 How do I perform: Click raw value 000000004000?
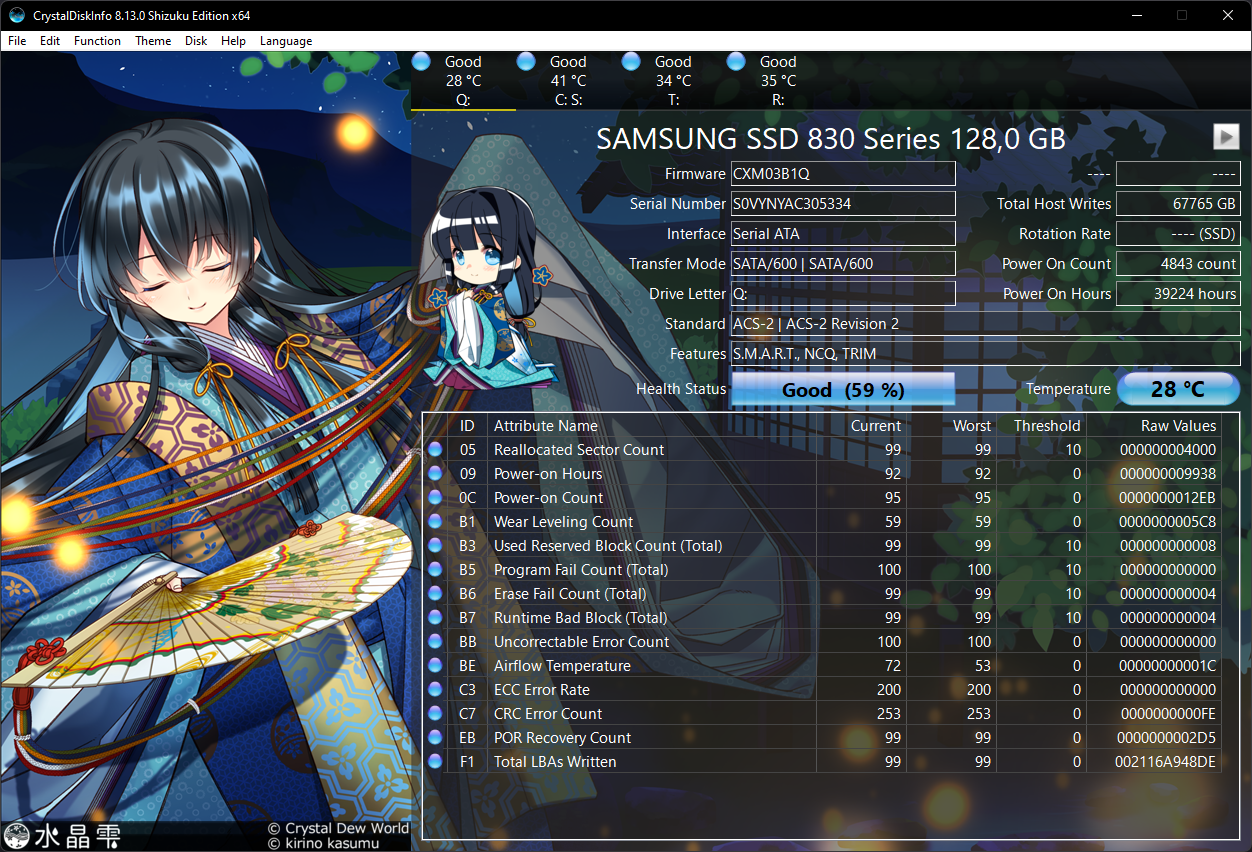[1168, 450]
